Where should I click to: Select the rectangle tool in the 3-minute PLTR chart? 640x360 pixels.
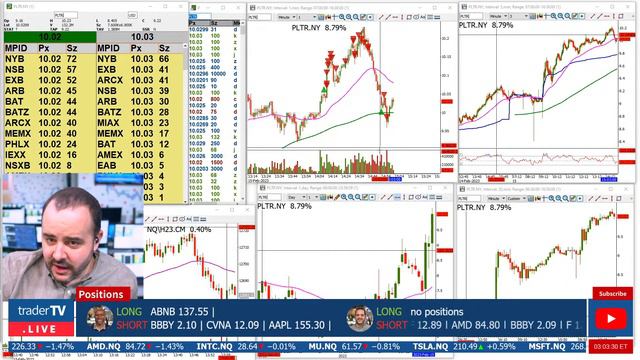coord(621,16)
